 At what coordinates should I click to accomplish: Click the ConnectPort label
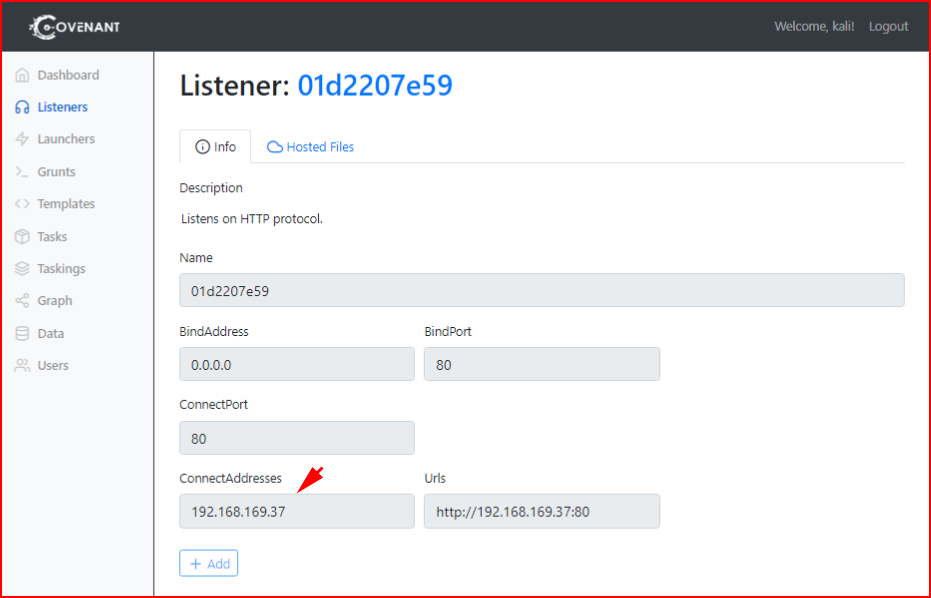point(213,404)
